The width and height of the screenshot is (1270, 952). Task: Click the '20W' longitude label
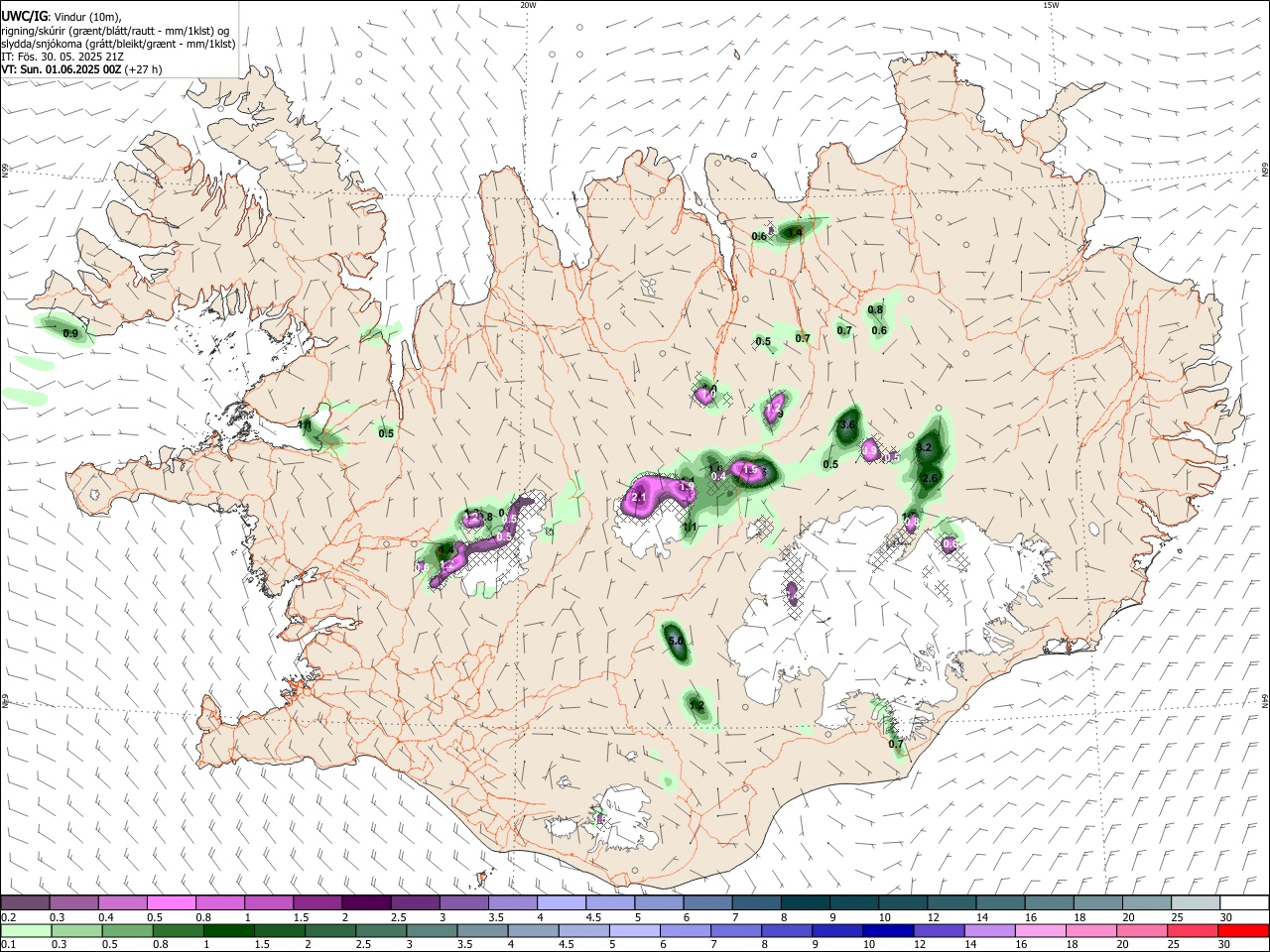528,5
